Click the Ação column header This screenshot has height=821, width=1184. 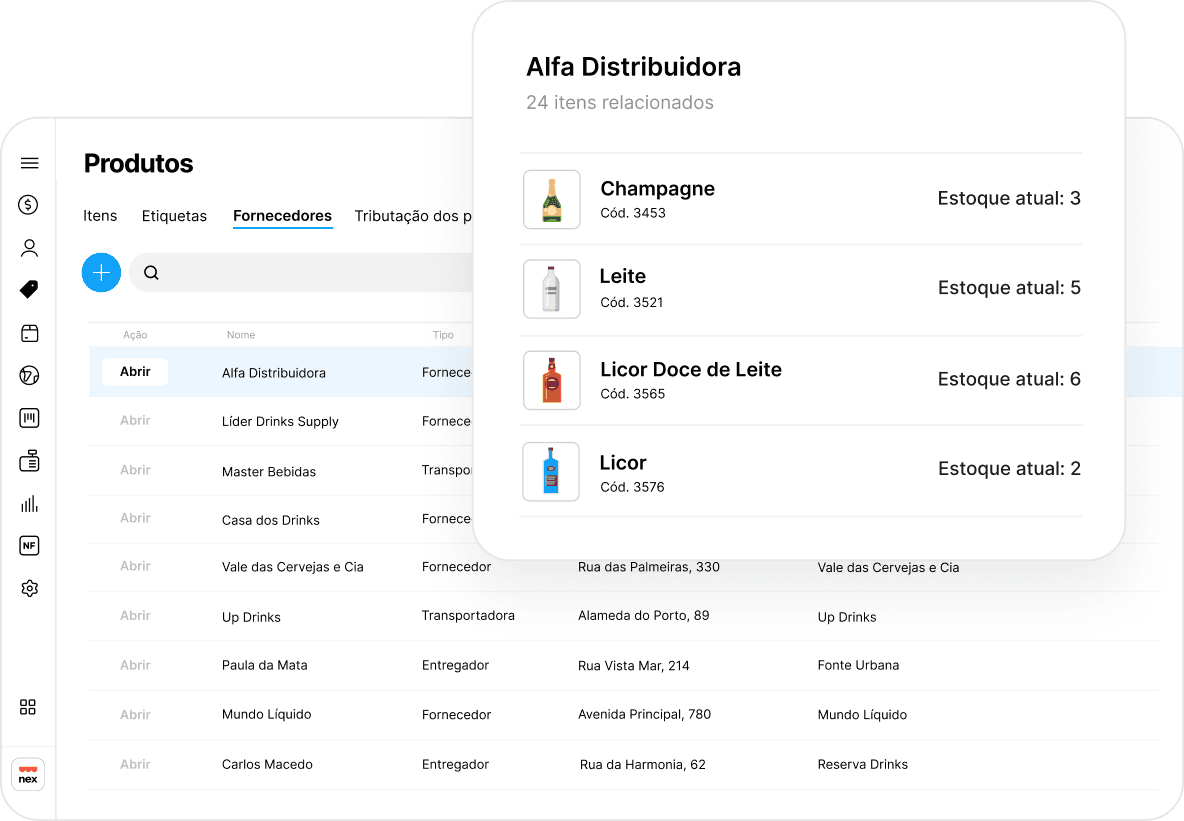click(x=135, y=335)
